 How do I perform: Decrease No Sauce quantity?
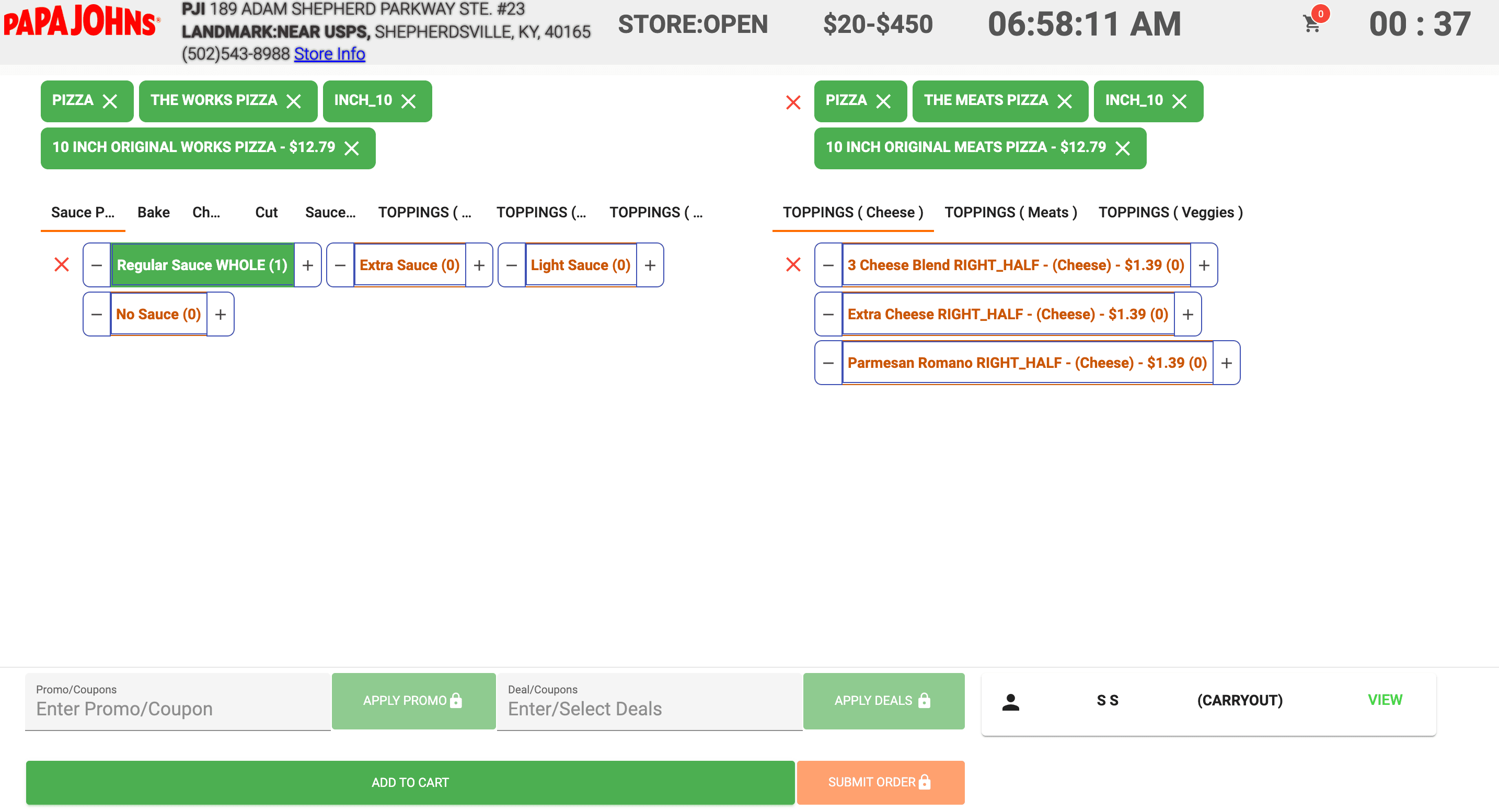tap(97, 315)
